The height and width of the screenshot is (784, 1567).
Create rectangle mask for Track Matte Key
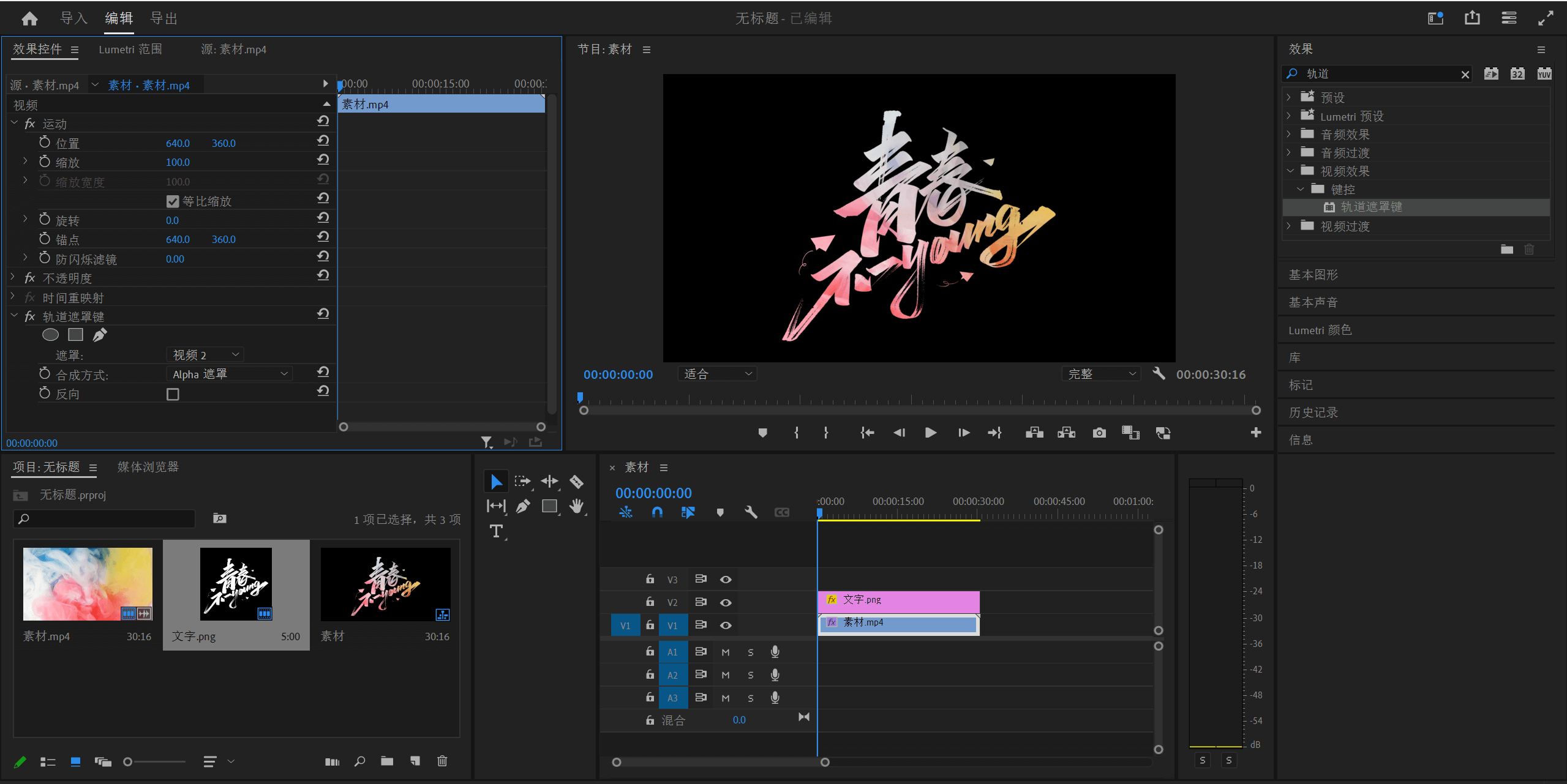75,335
